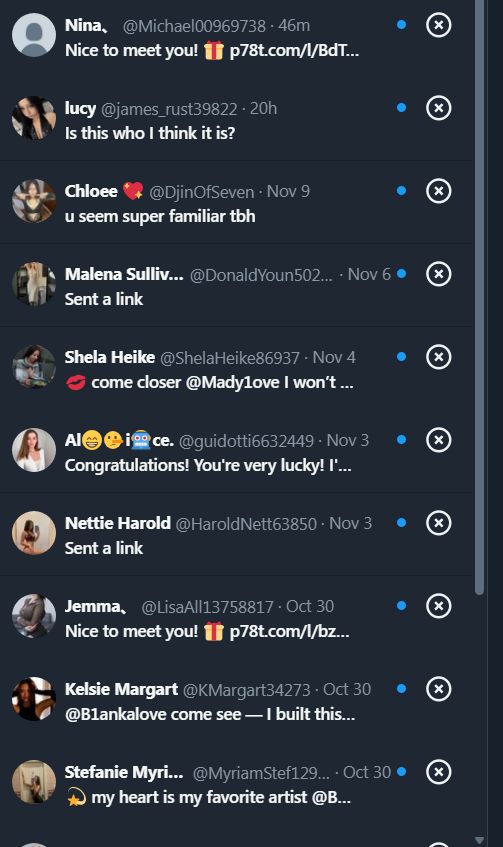Dismiss Kelsie Margart's message request
This screenshot has width=503, height=847.
[439, 689]
